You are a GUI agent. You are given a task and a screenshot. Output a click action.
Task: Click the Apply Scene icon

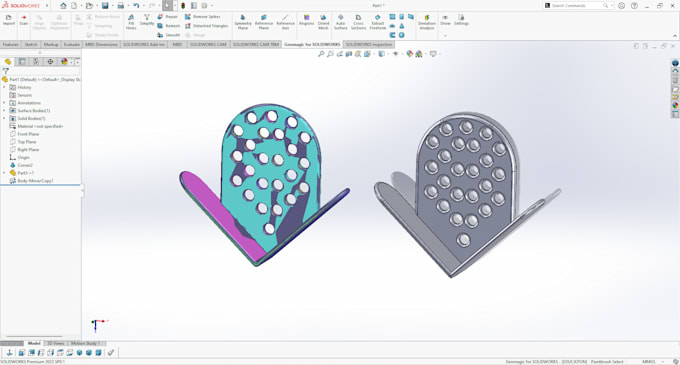coord(419,54)
